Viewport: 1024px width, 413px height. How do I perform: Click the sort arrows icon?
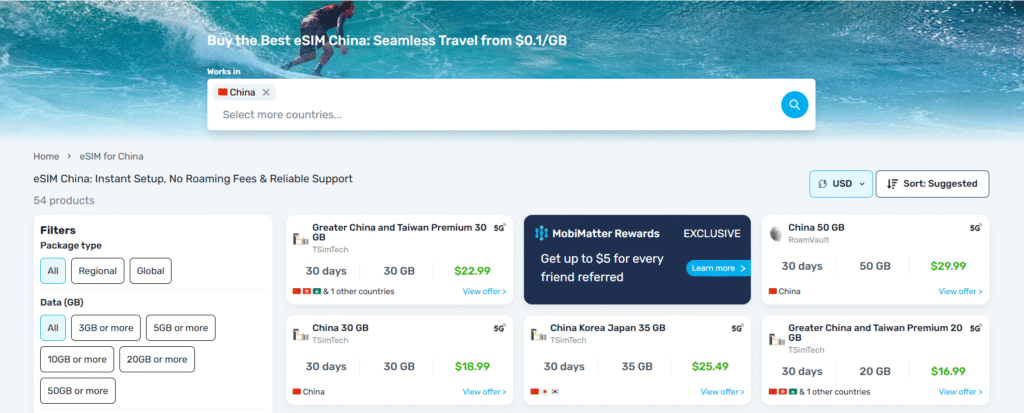(x=892, y=184)
